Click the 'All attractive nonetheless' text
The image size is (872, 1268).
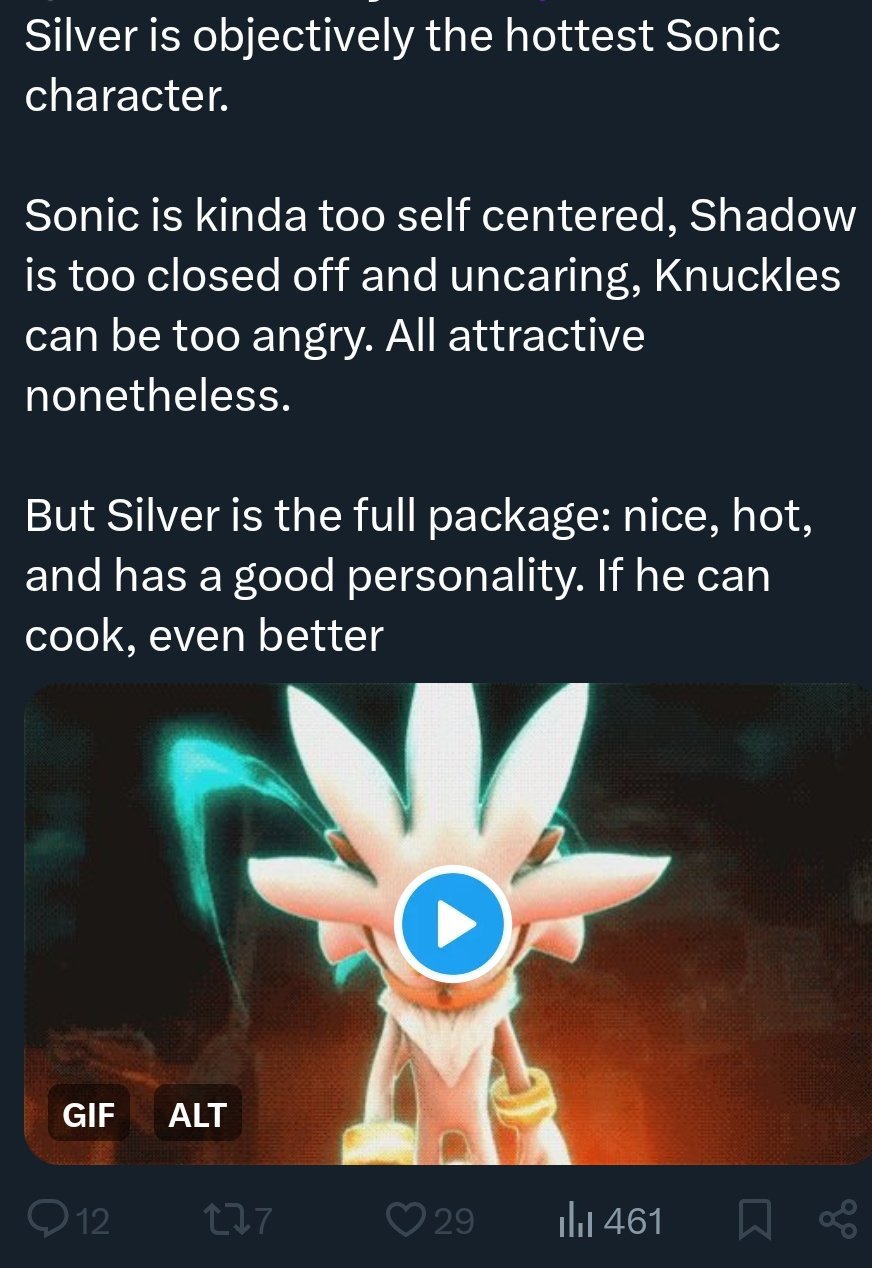point(335,366)
